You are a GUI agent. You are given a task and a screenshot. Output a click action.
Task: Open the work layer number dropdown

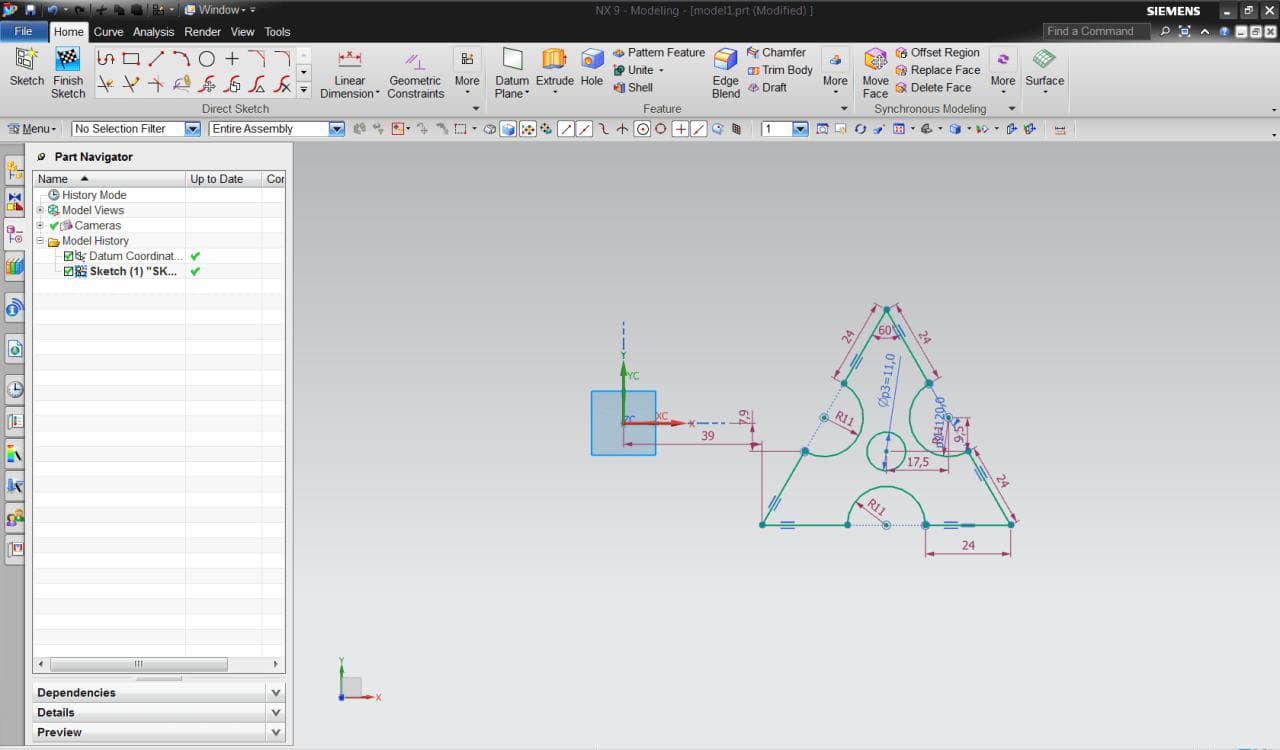coord(800,128)
